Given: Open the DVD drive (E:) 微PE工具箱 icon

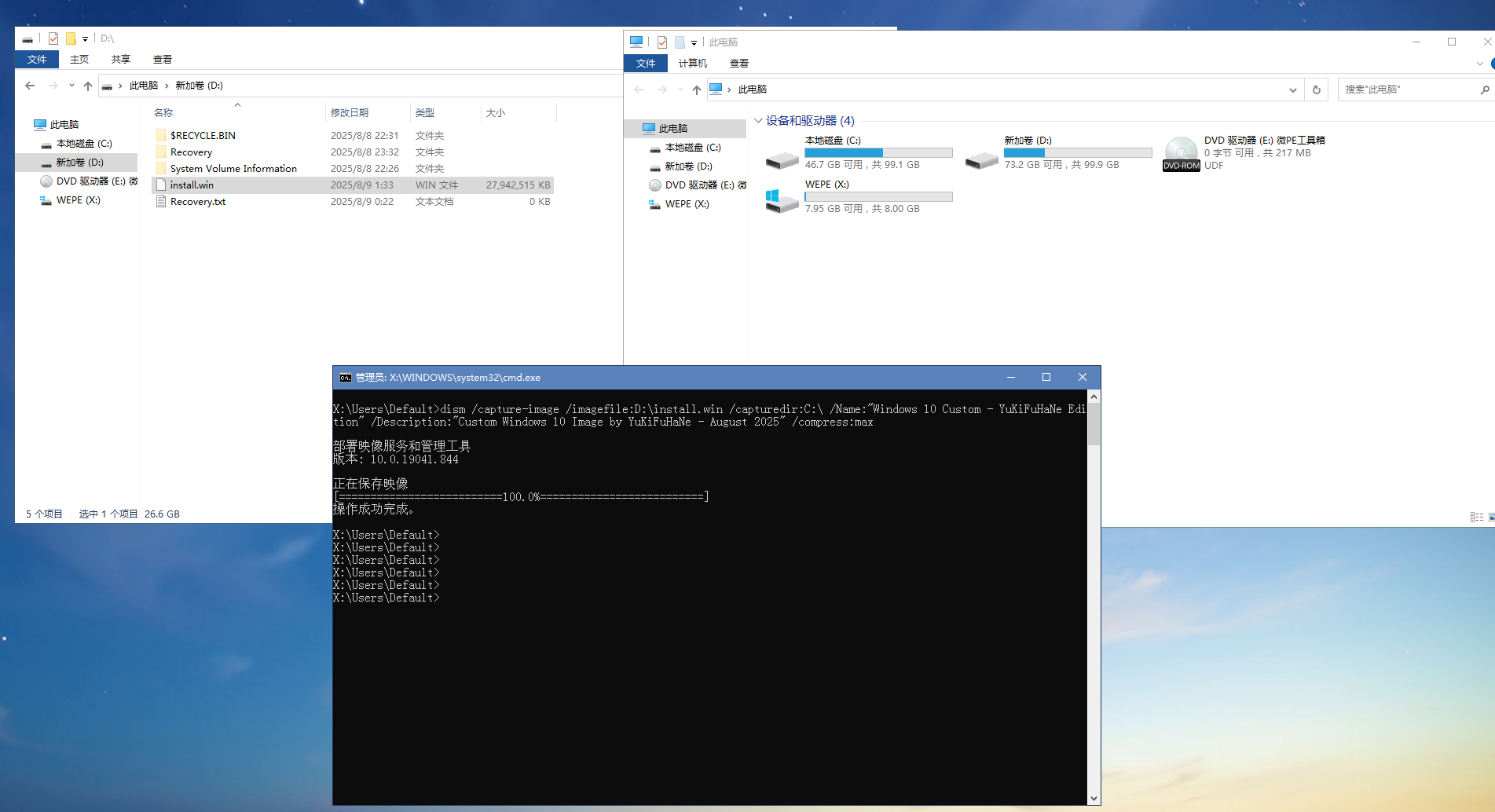Looking at the screenshot, I should pyautogui.click(x=1181, y=152).
